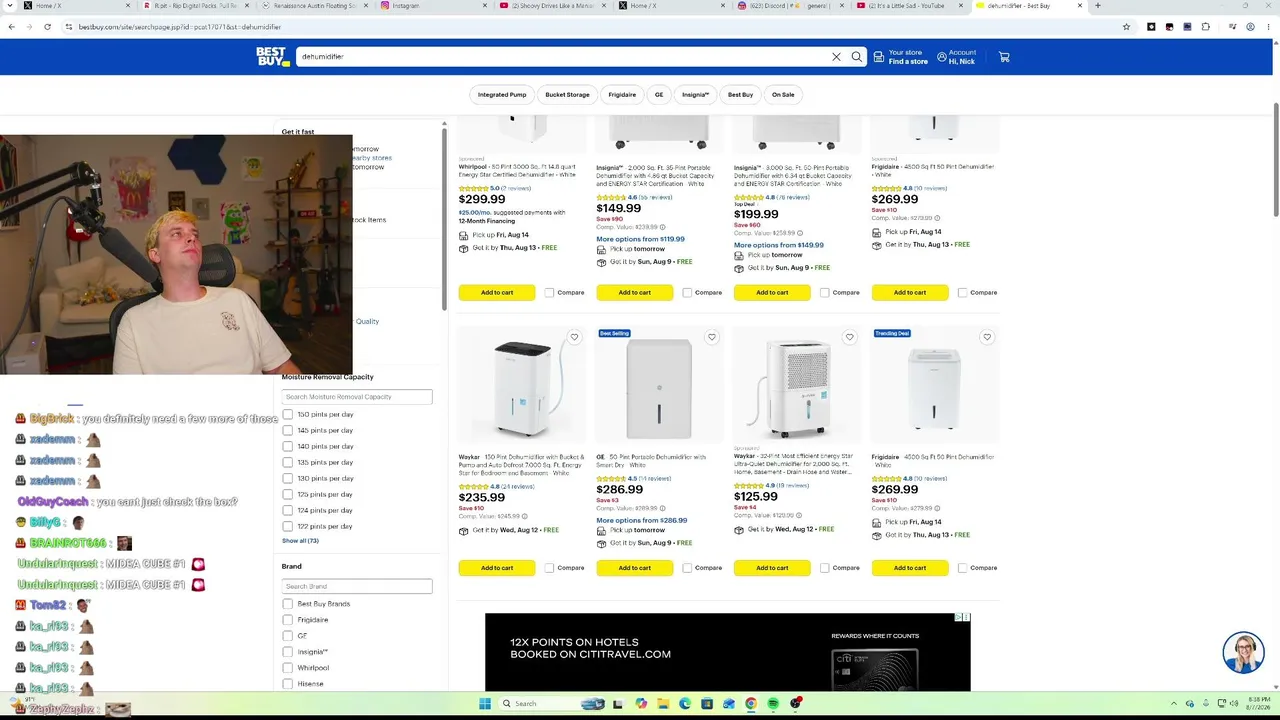This screenshot has width=1280, height=720.
Task: Save the Waykar 32-Pint dehumidifier with heart
Action: [849, 337]
